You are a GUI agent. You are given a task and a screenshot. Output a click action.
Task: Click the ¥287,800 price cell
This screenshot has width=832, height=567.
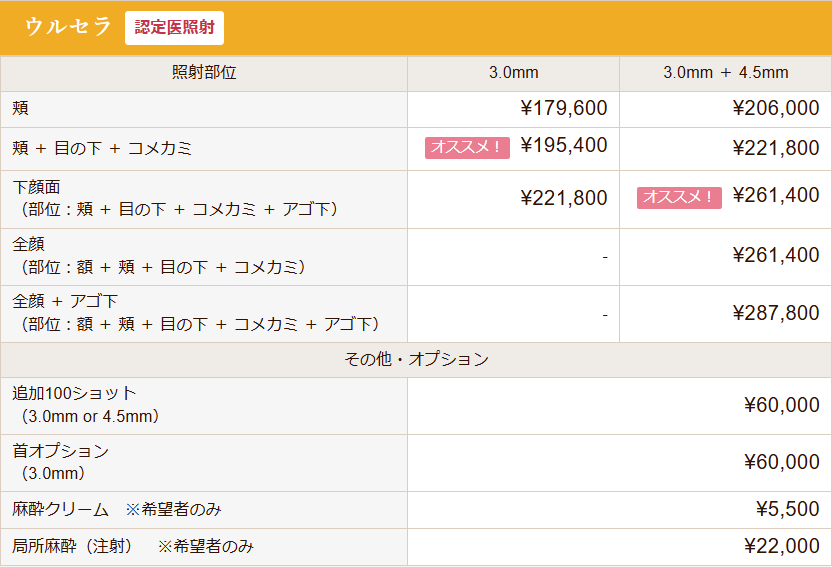pyautogui.click(x=775, y=313)
